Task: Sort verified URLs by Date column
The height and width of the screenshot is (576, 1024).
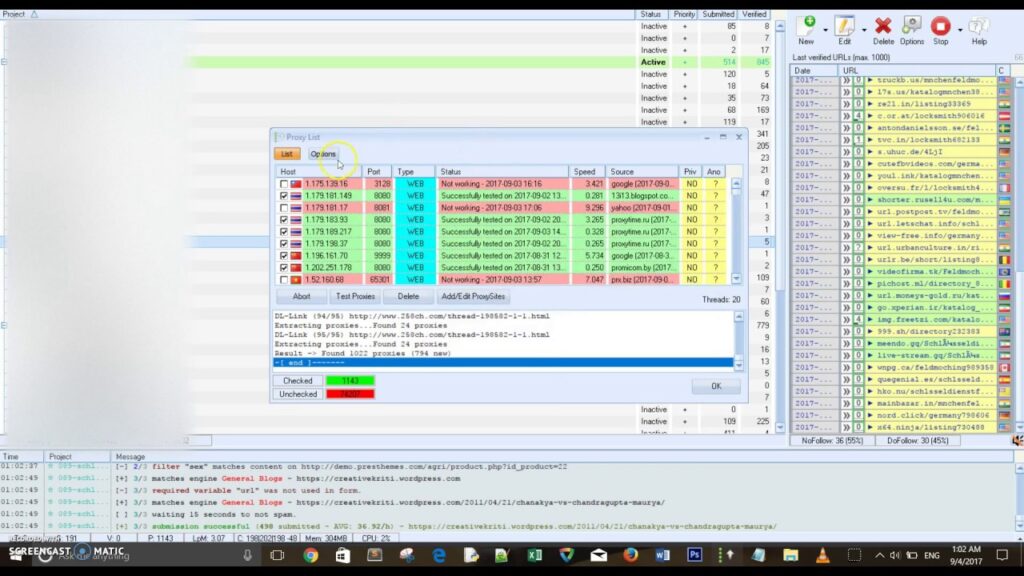Action: 814,71
